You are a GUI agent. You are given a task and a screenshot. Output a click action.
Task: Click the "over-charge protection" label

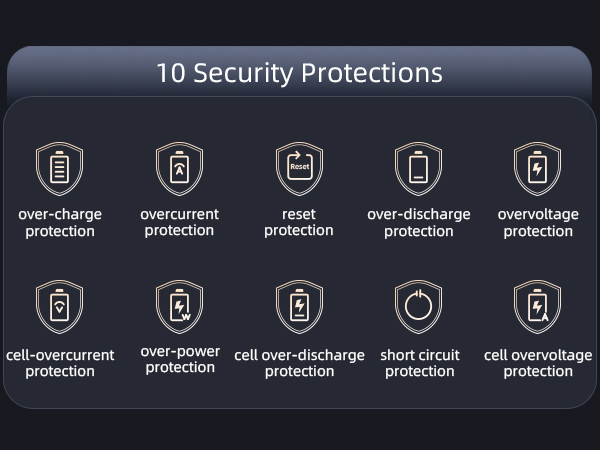(x=60, y=223)
